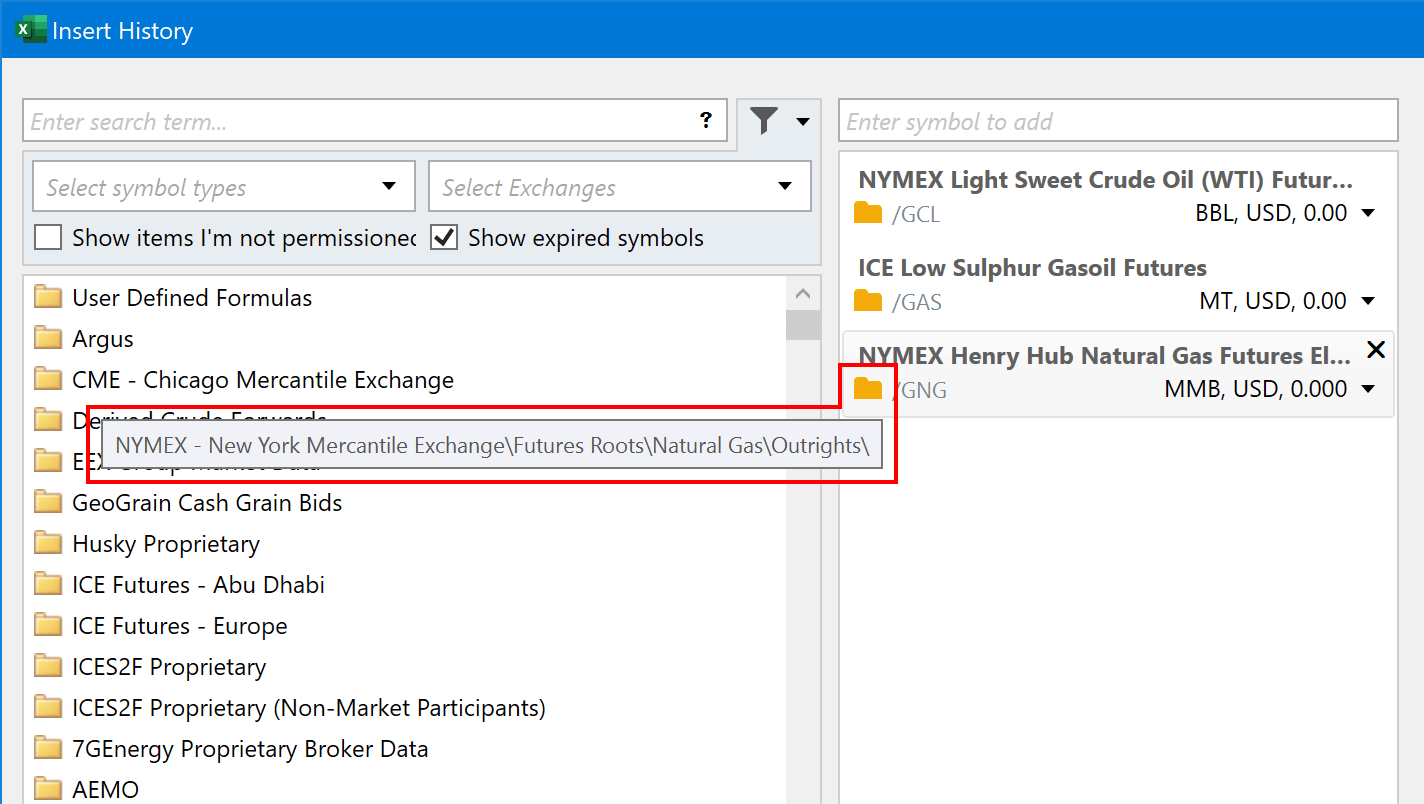Select ICE Futures - Abu Dhabi item
The image size is (1424, 804).
coord(198,585)
